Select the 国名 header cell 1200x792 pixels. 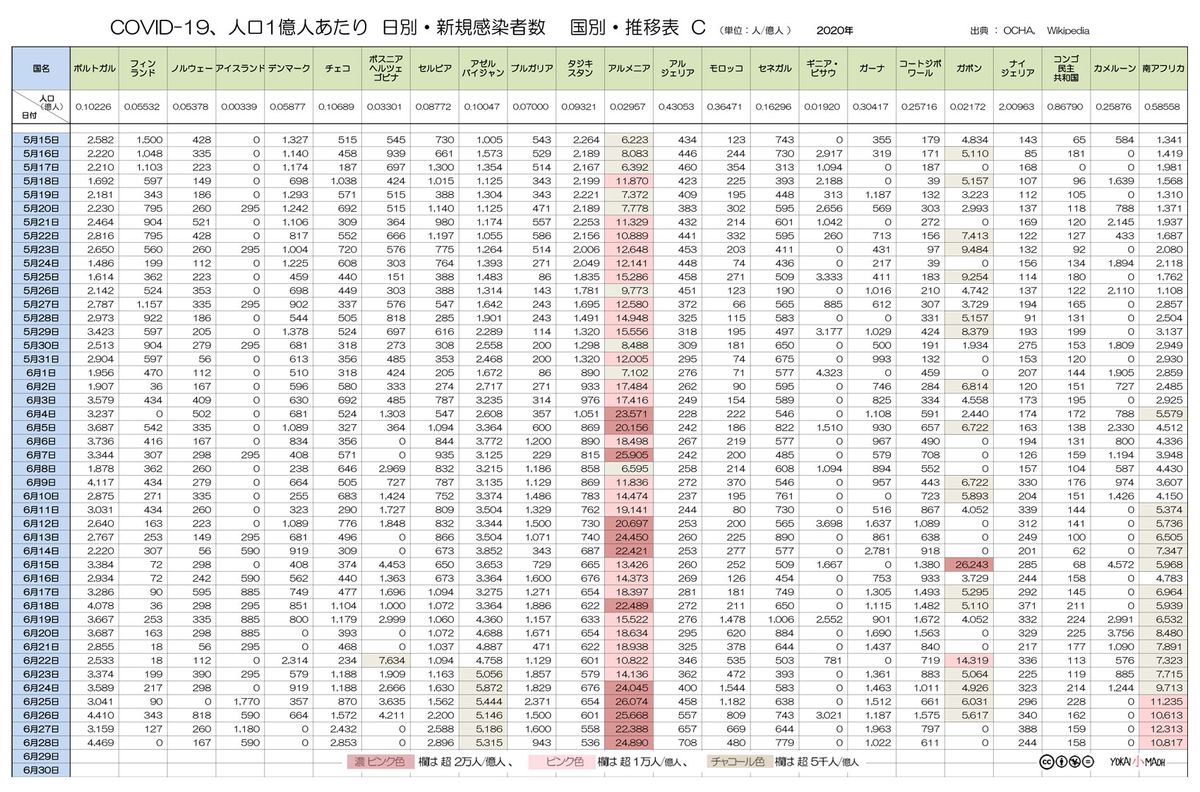pos(42,67)
